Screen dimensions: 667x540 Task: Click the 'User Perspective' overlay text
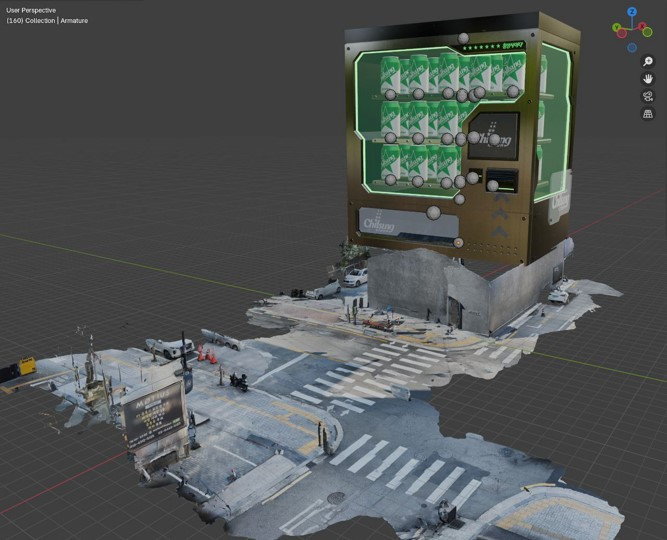31,10
